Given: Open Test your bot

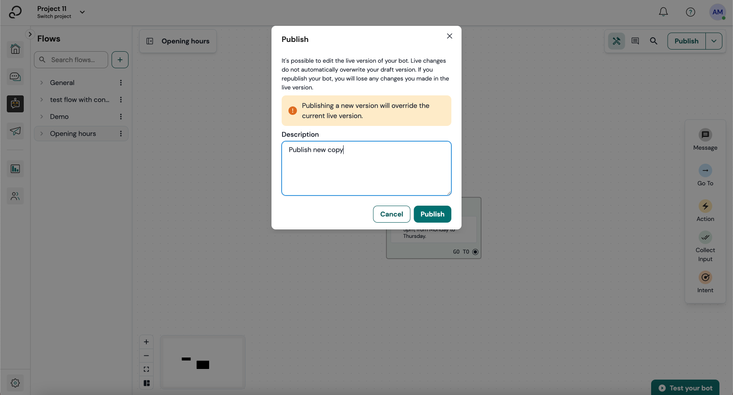Looking at the screenshot, I should pos(685,388).
